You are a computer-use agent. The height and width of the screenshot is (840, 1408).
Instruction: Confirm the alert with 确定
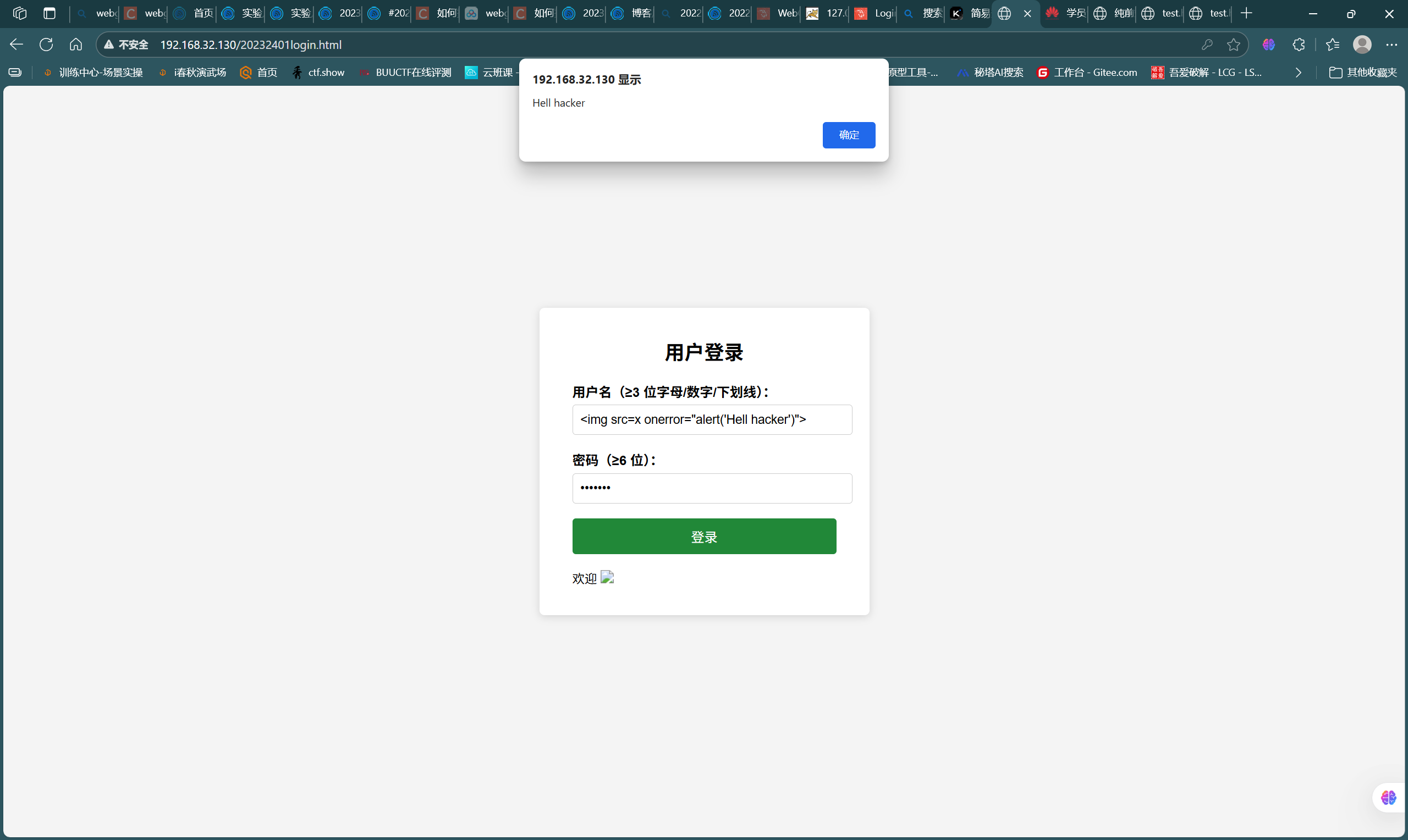[x=848, y=135]
